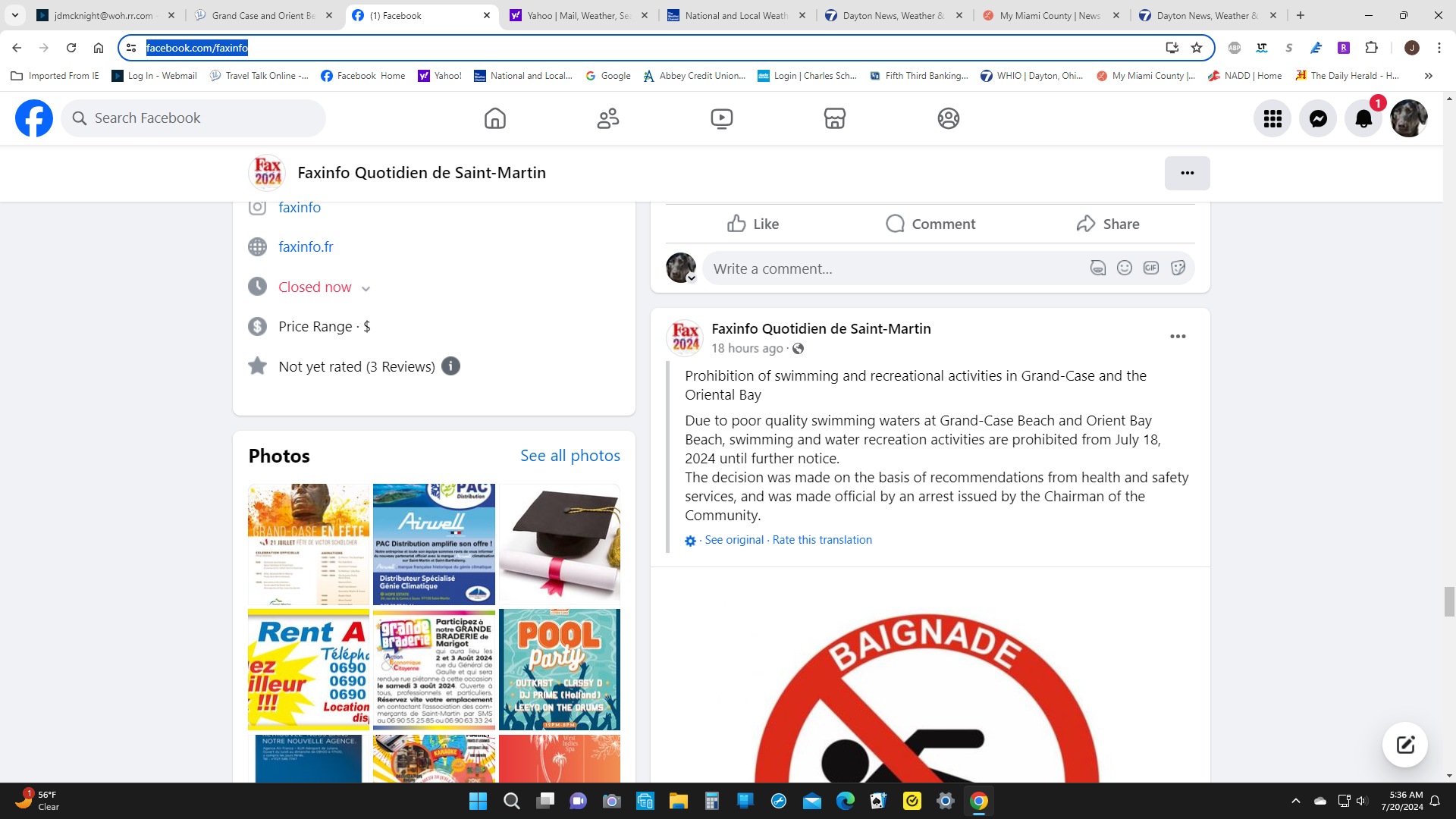This screenshot has height=819, width=1456.
Task: Click the emoji icon in comment box
Action: click(1124, 268)
